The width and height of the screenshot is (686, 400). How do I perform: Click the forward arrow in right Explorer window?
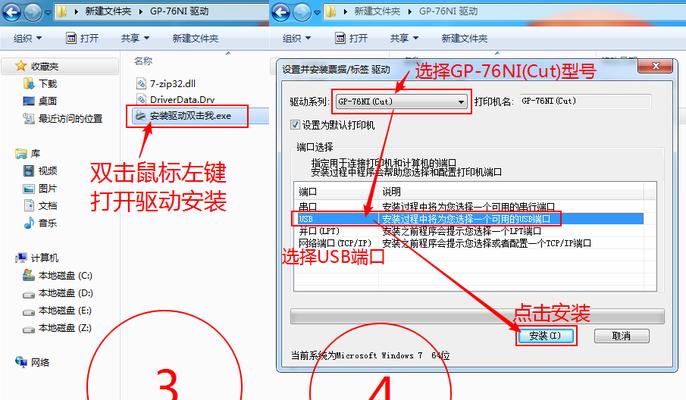302,12
